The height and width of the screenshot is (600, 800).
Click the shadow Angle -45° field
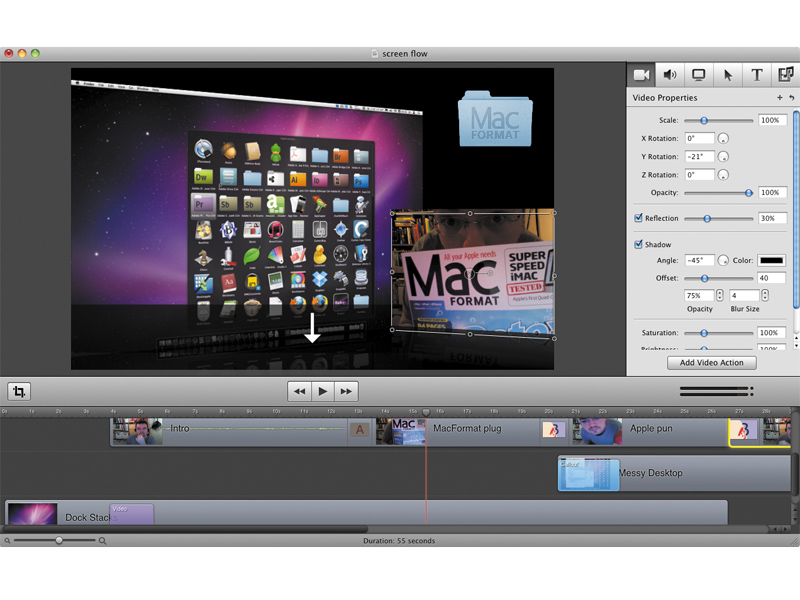tap(699, 260)
